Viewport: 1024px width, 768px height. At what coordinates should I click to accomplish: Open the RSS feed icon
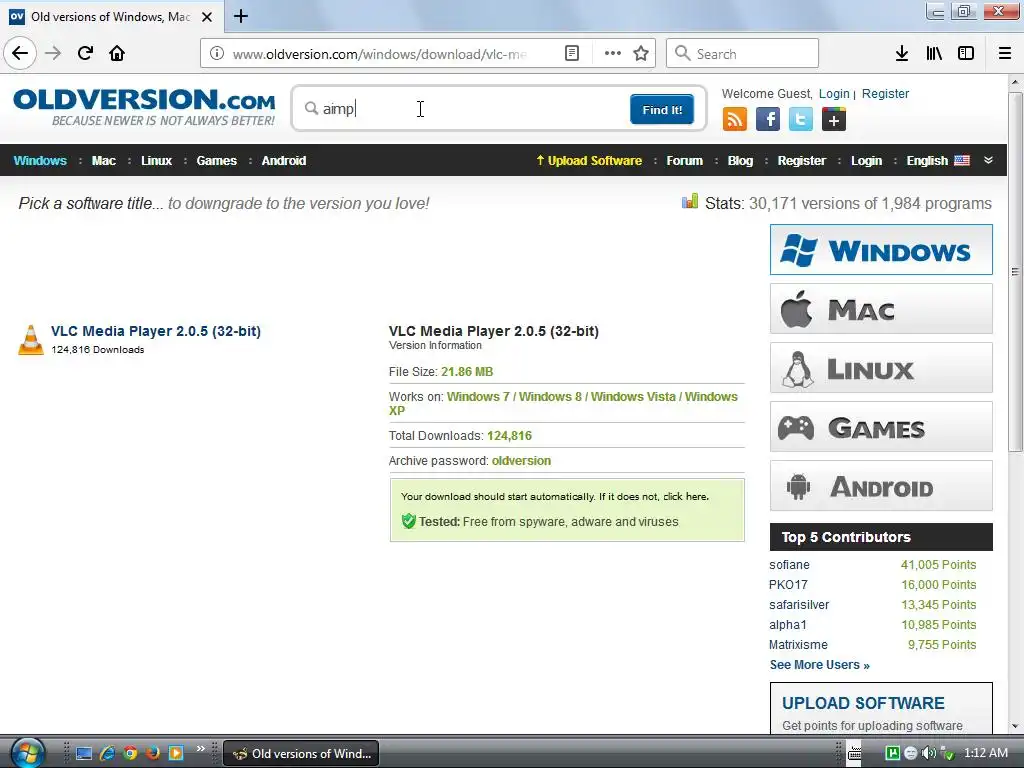point(735,120)
